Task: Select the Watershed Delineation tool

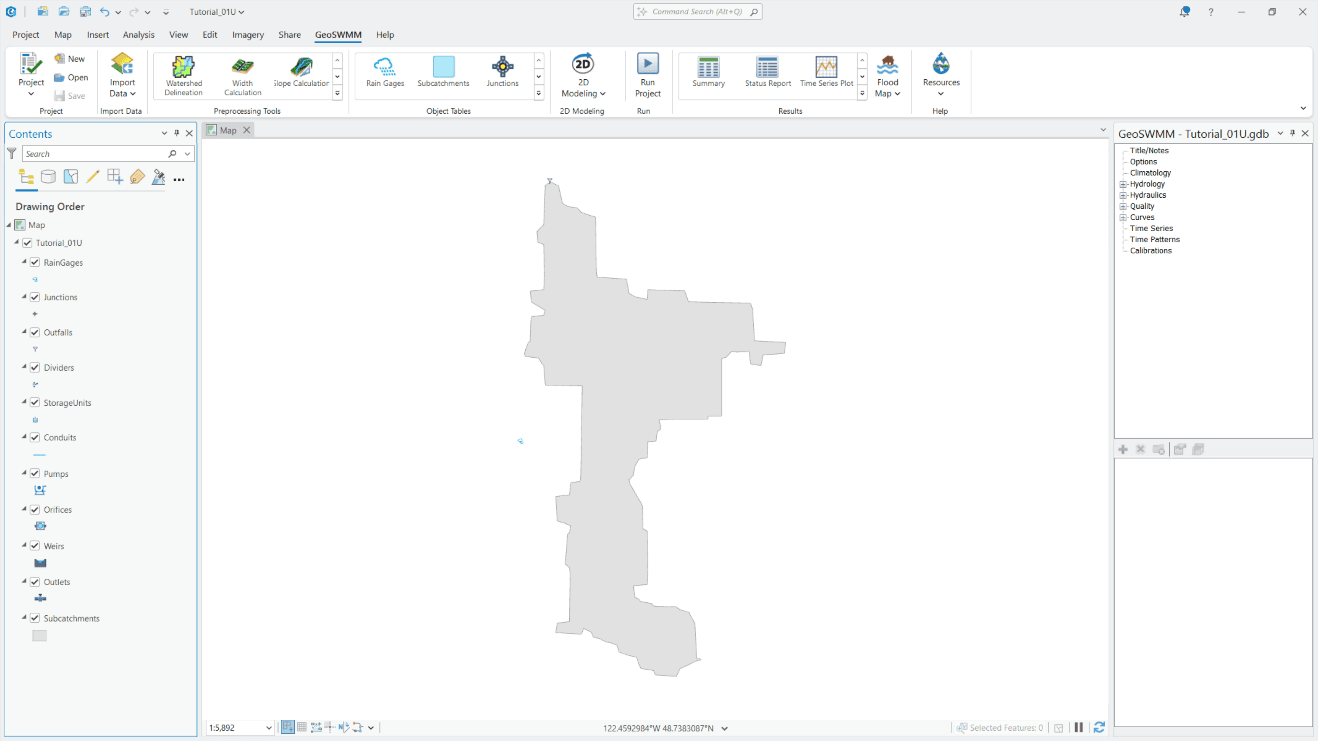Action: (183, 75)
